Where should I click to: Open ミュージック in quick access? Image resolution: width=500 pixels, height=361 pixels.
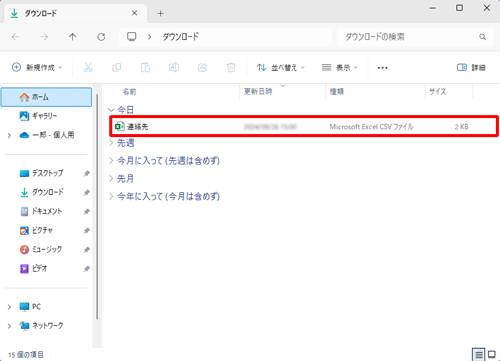(x=41, y=249)
